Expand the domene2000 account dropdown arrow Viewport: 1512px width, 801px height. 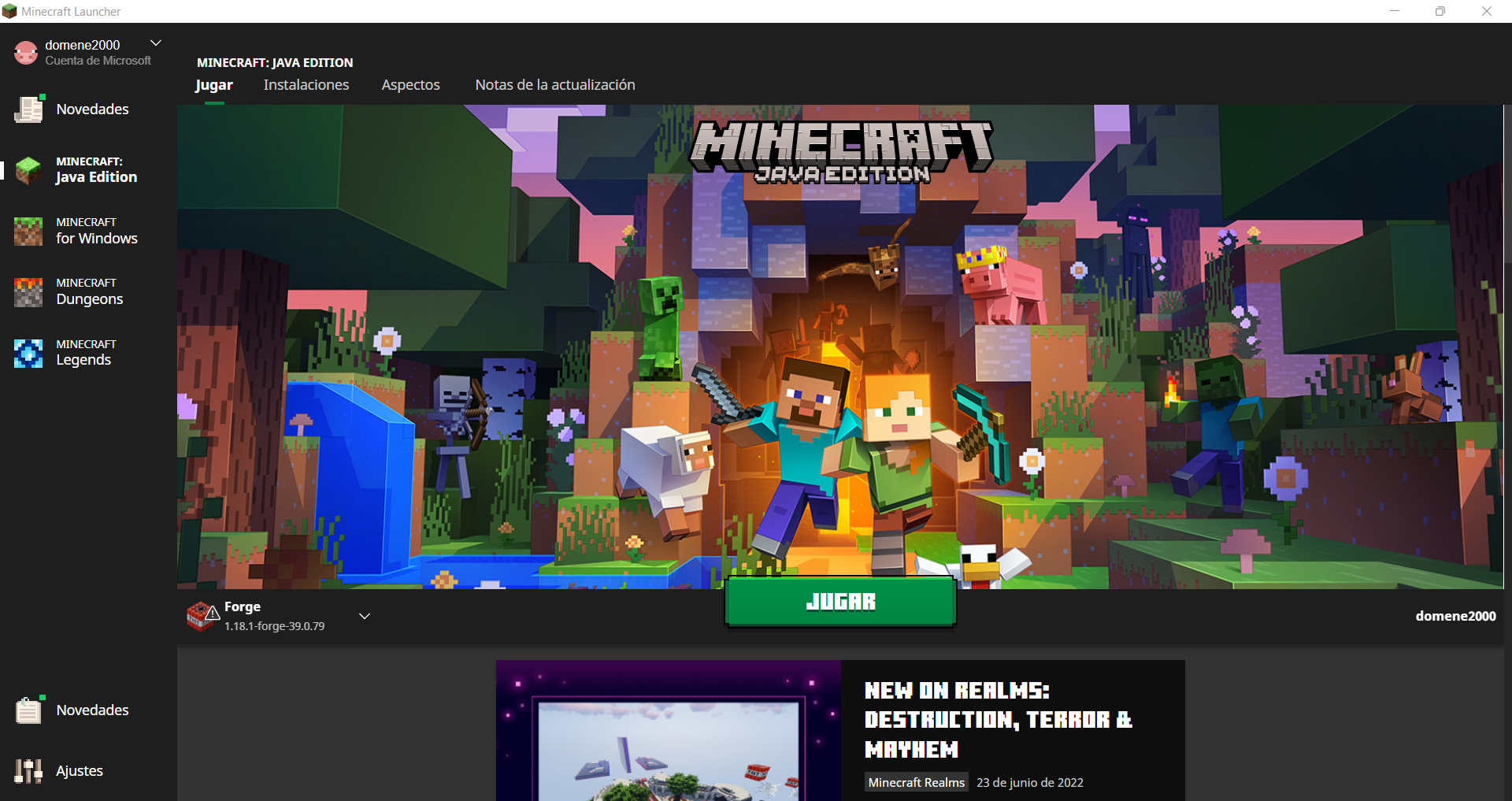click(156, 43)
